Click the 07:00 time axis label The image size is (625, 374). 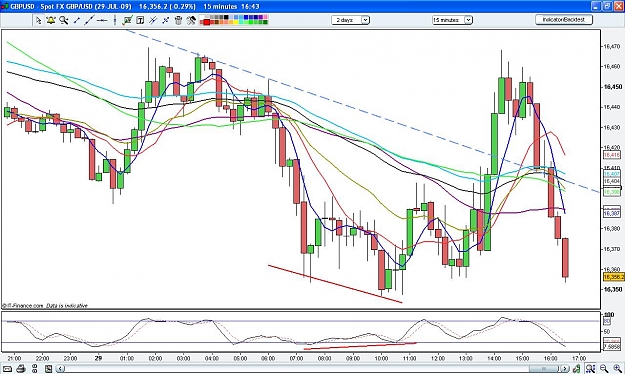click(297, 358)
